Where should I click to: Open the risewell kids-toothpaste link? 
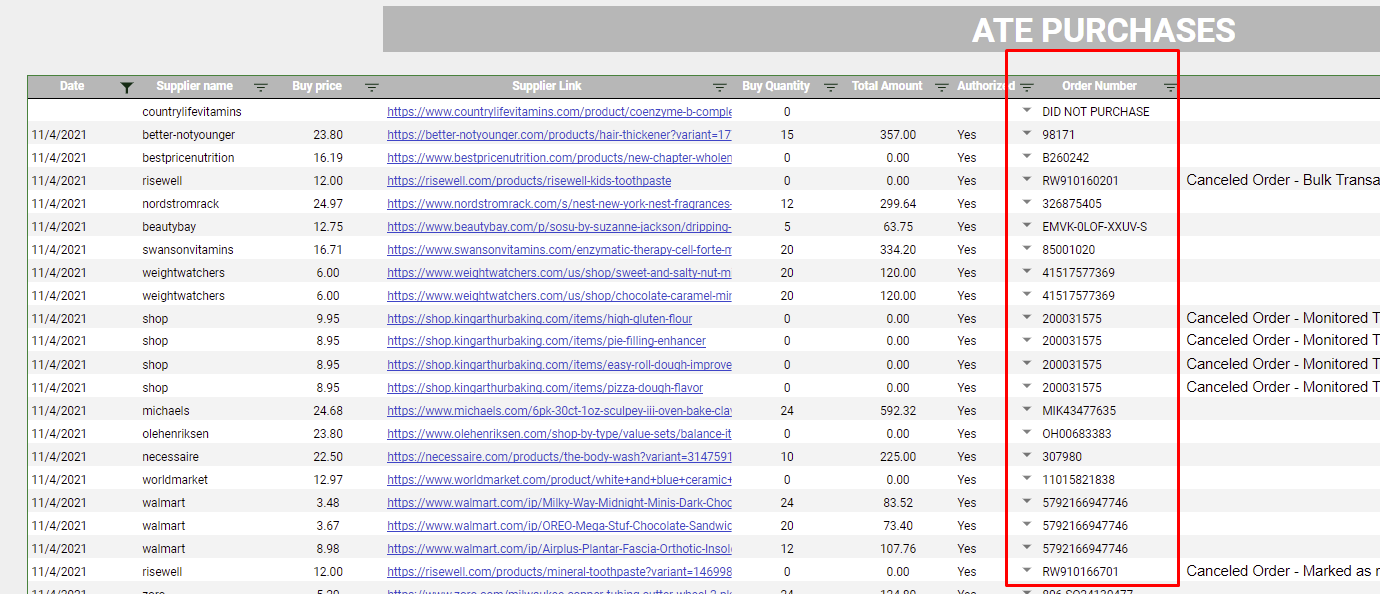pyautogui.click(x=529, y=181)
